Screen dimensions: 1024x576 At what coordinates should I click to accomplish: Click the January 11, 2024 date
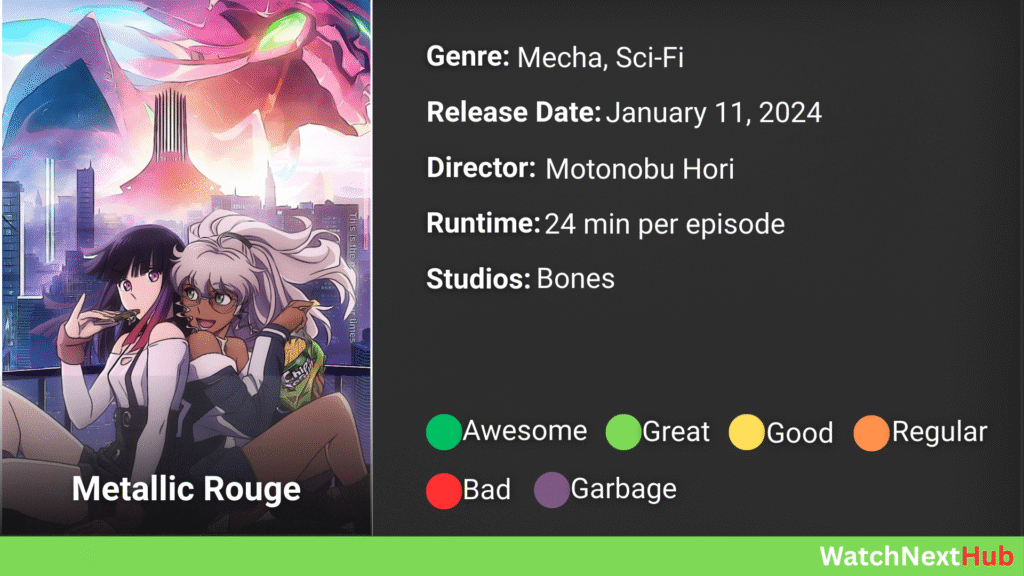point(714,113)
